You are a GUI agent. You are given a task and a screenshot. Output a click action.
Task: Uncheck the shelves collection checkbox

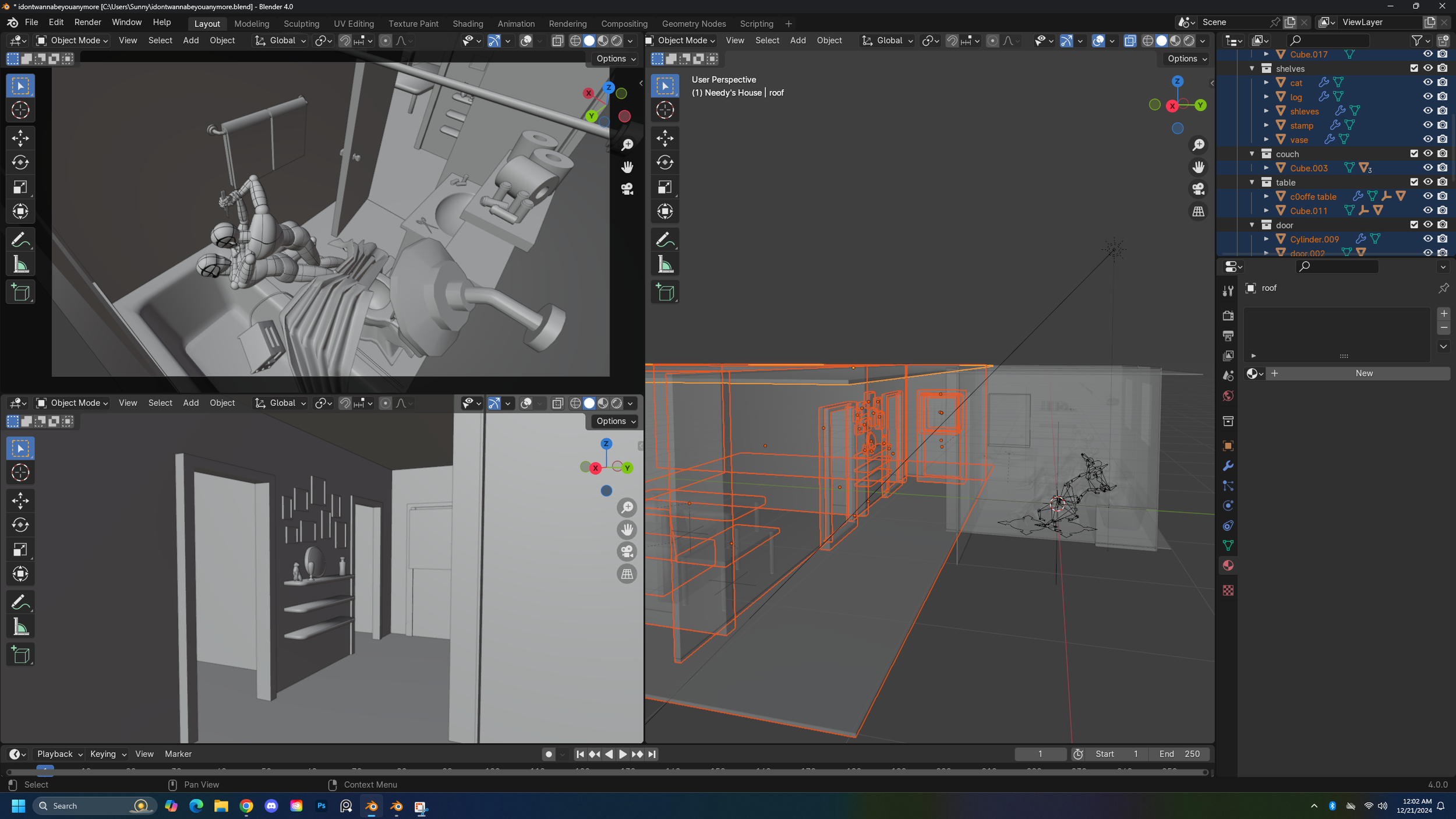1413,68
